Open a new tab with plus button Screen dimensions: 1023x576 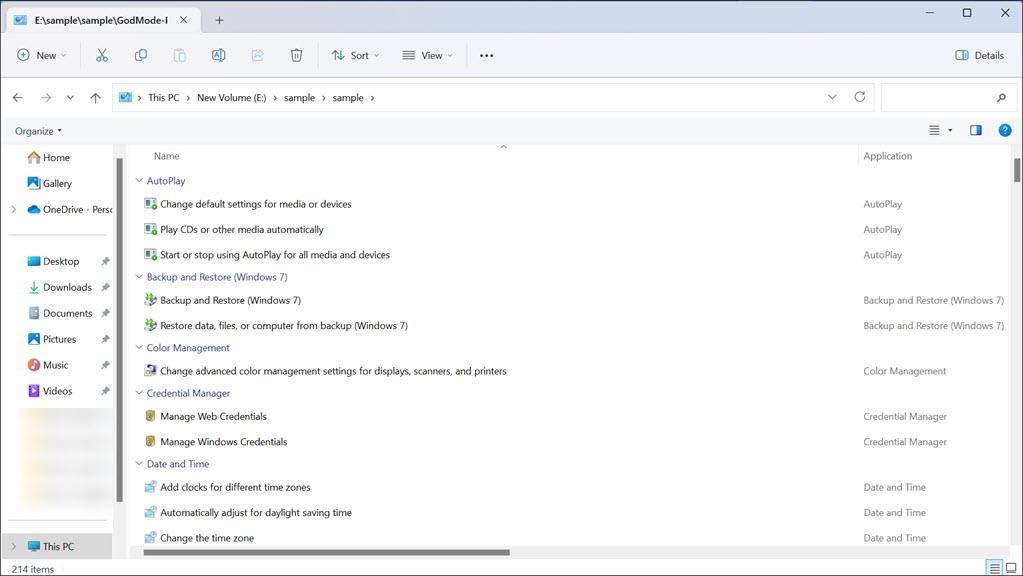[x=219, y=20]
